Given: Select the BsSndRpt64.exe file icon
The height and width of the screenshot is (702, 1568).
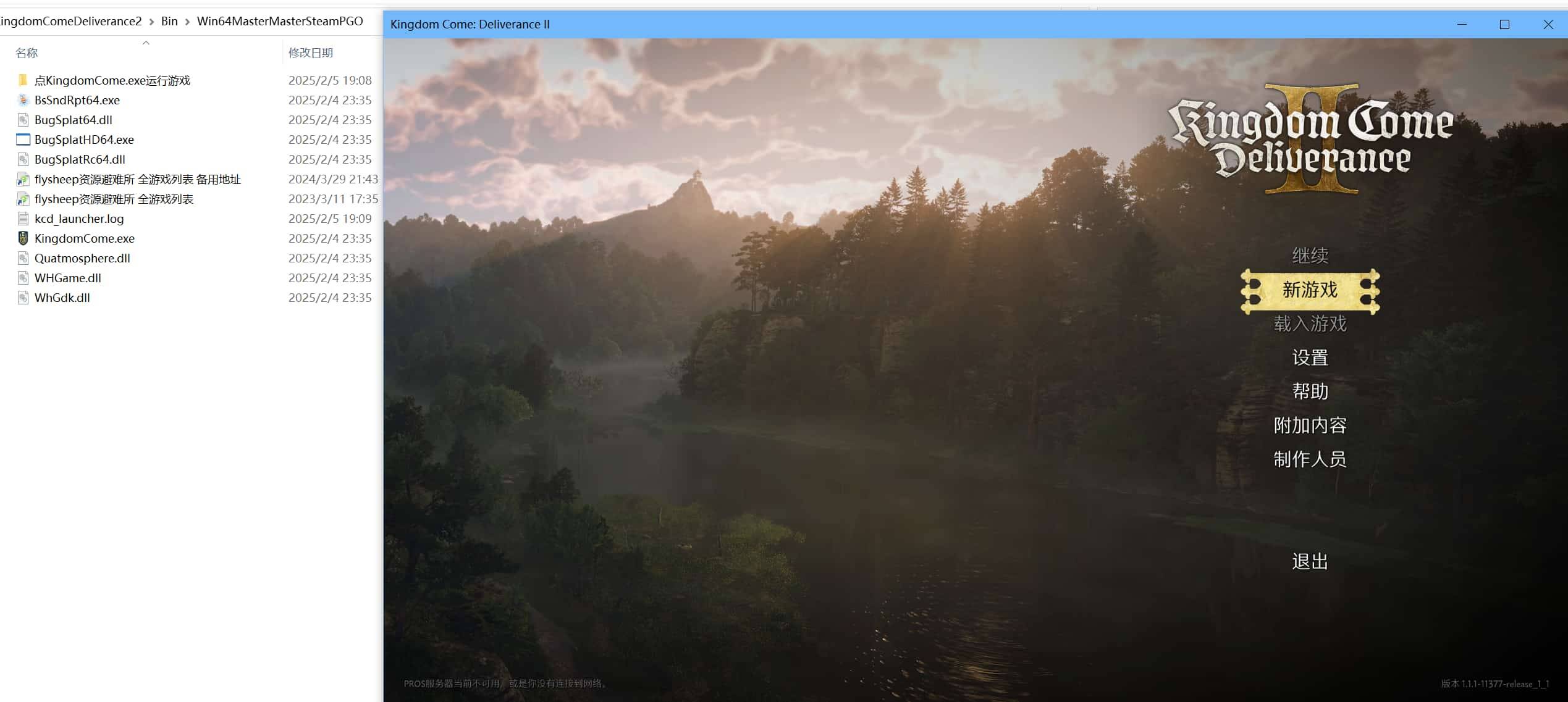Looking at the screenshot, I should pyautogui.click(x=23, y=100).
